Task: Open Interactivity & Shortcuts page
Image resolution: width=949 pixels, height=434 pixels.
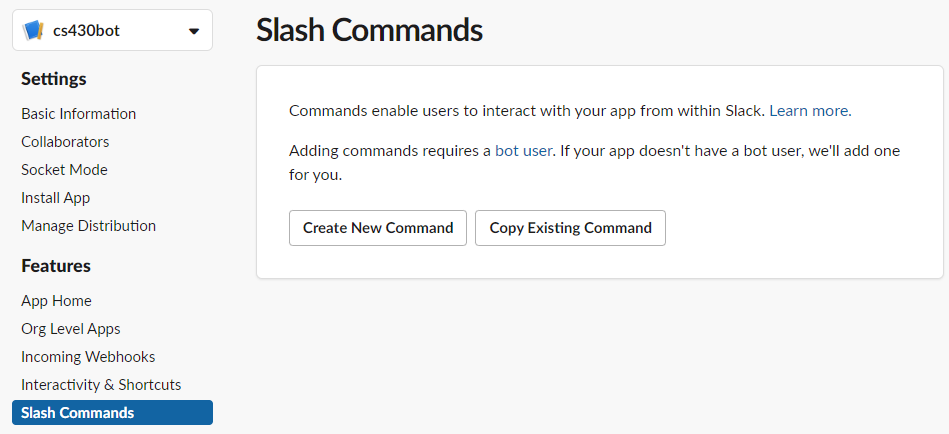Action: point(101,385)
